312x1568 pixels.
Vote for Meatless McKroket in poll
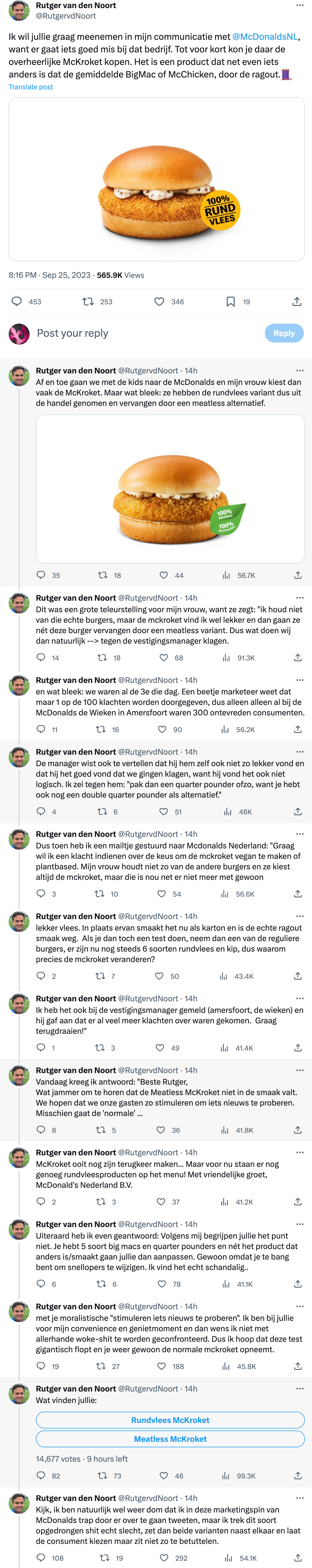tap(170, 1438)
